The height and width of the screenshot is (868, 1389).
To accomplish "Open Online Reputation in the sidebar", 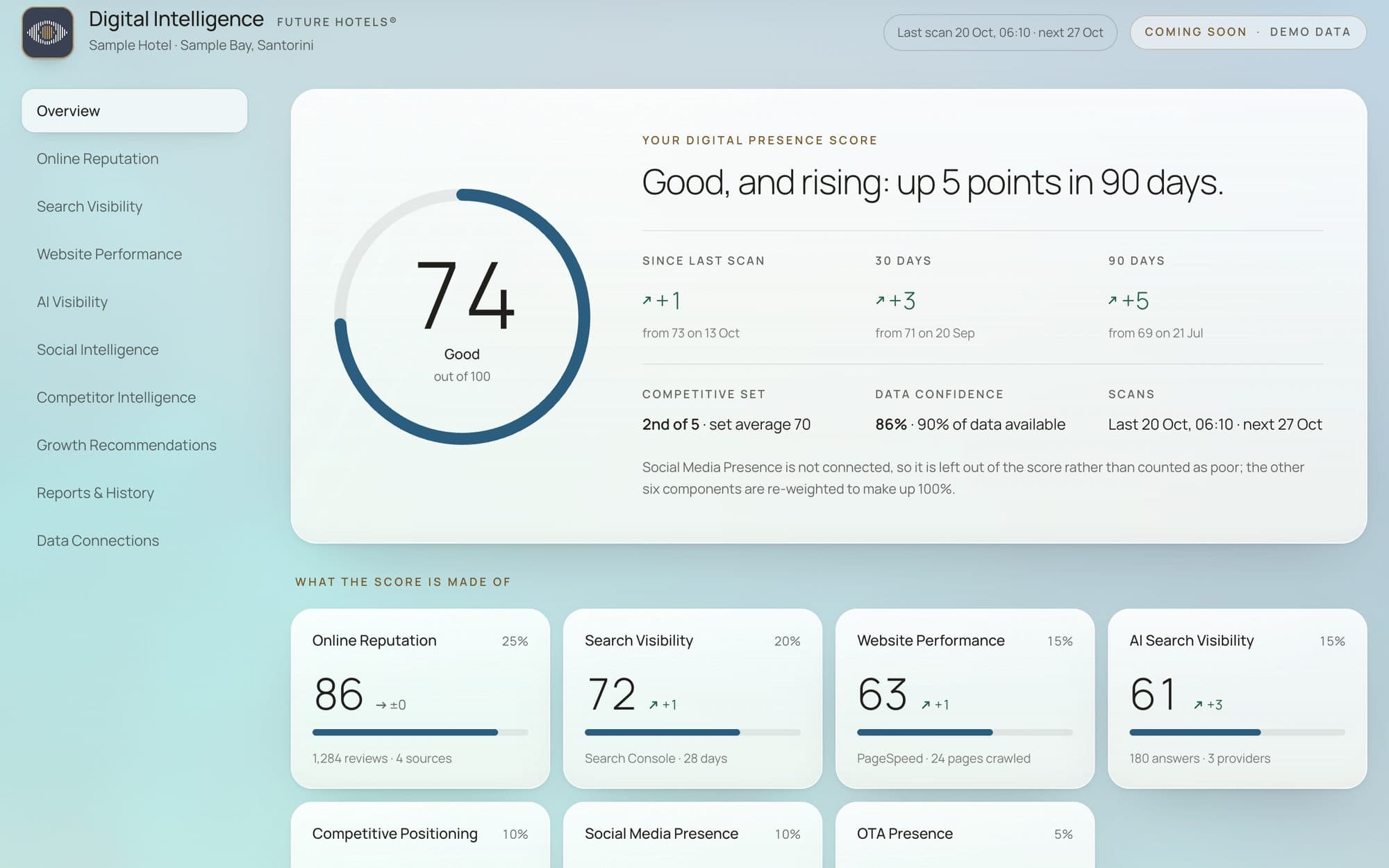I will pyautogui.click(x=134, y=159).
